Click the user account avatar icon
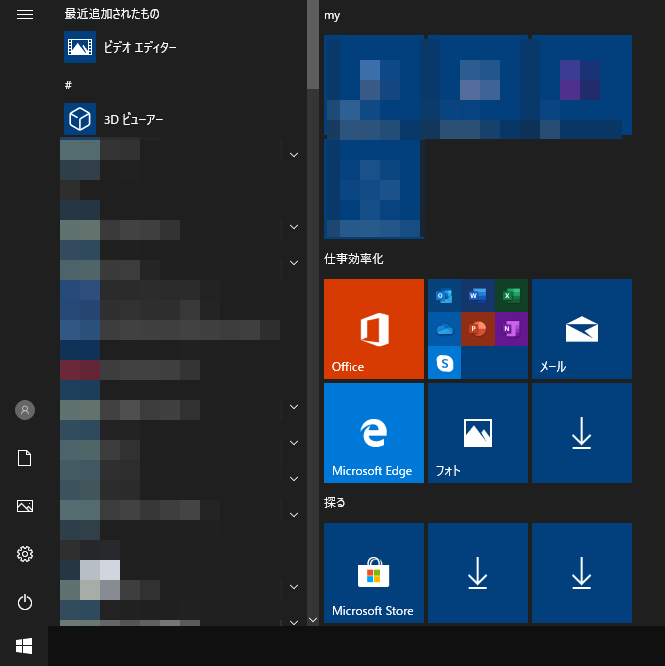 point(25,410)
